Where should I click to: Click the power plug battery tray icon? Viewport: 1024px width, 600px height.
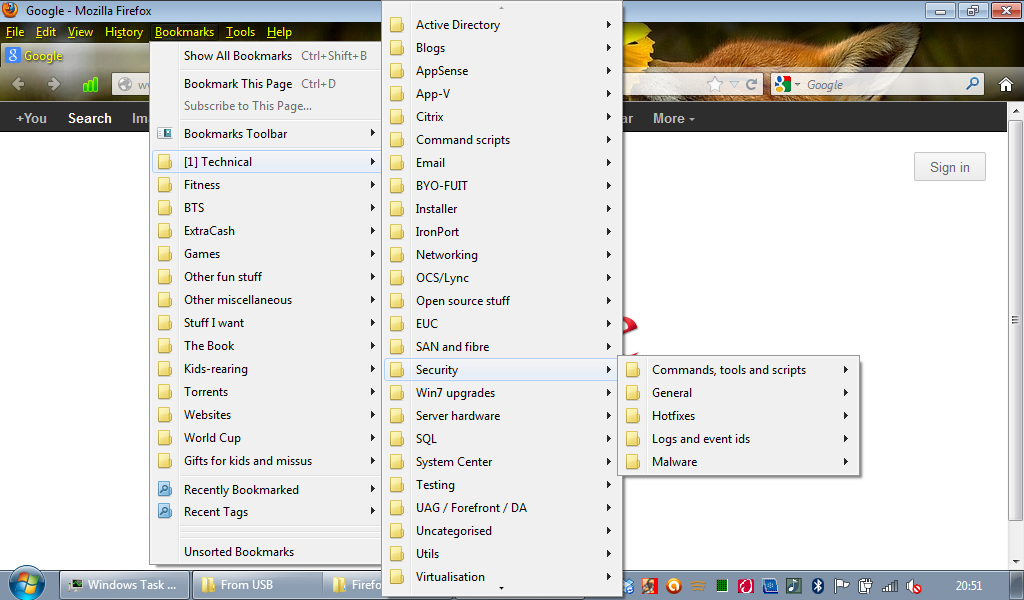[x=865, y=586]
